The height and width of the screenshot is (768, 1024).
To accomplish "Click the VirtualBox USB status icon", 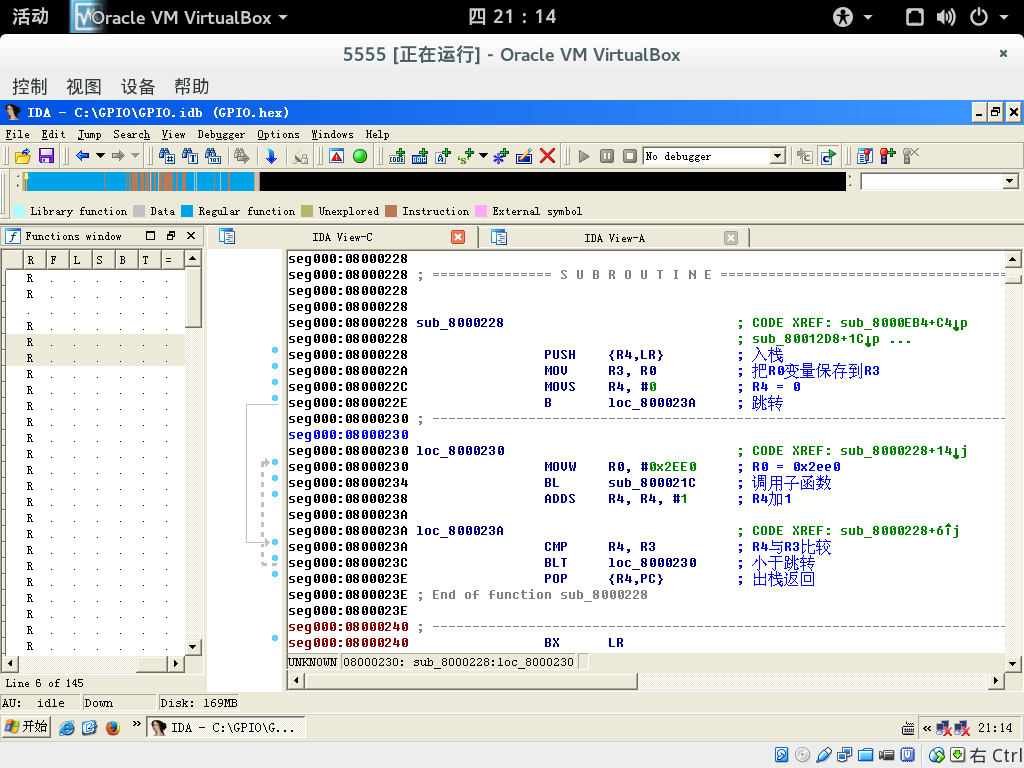I will click(824, 755).
